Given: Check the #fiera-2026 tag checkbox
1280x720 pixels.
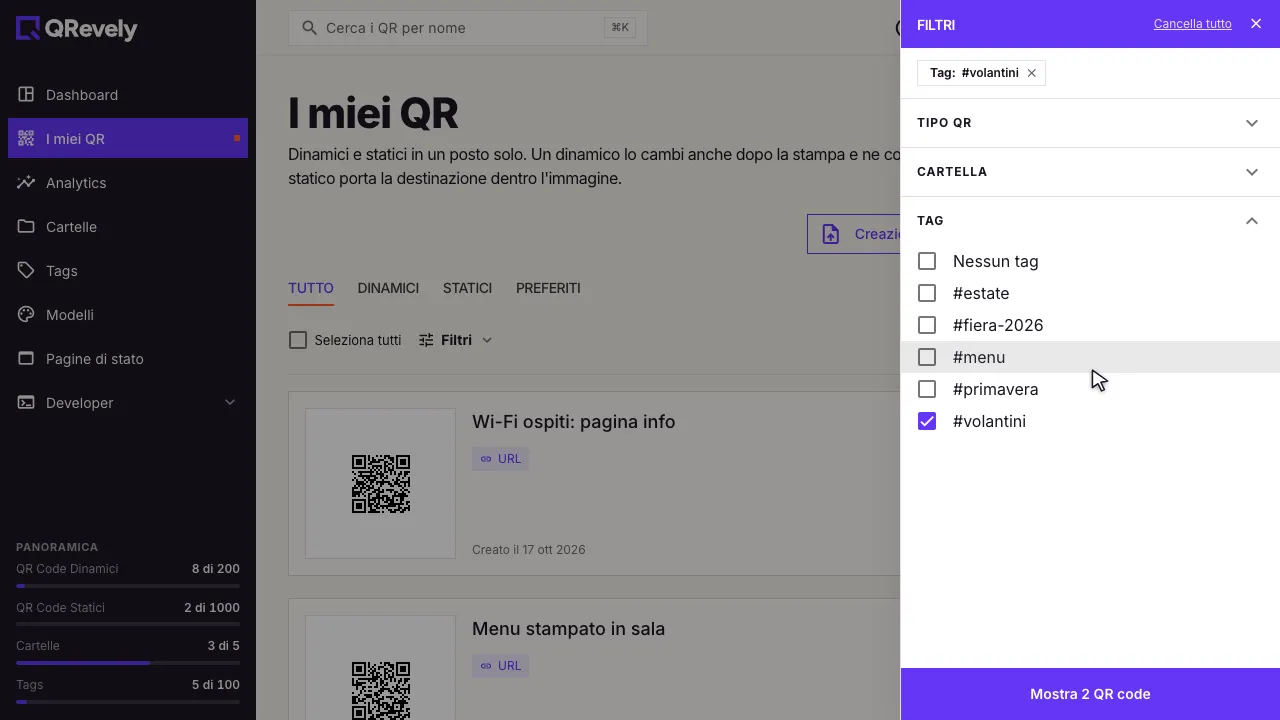Looking at the screenshot, I should [x=927, y=325].
